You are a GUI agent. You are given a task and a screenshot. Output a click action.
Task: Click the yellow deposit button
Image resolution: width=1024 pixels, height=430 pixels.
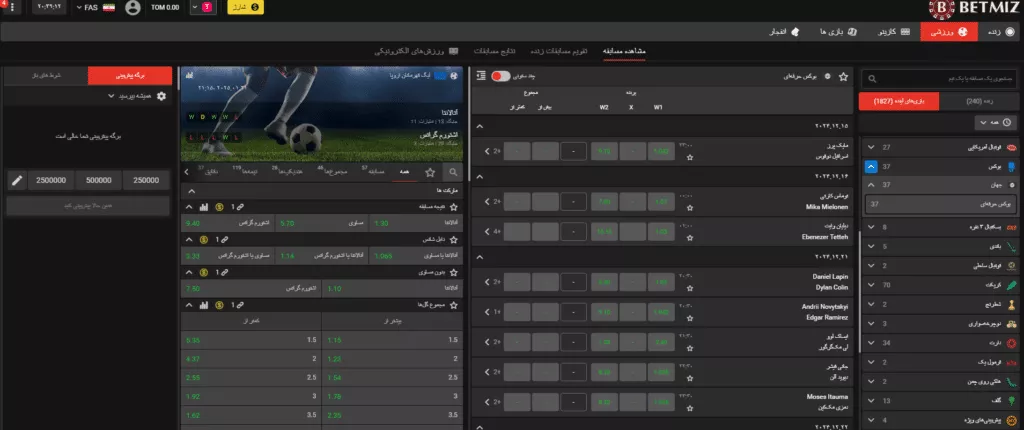[x=245, y=8]
